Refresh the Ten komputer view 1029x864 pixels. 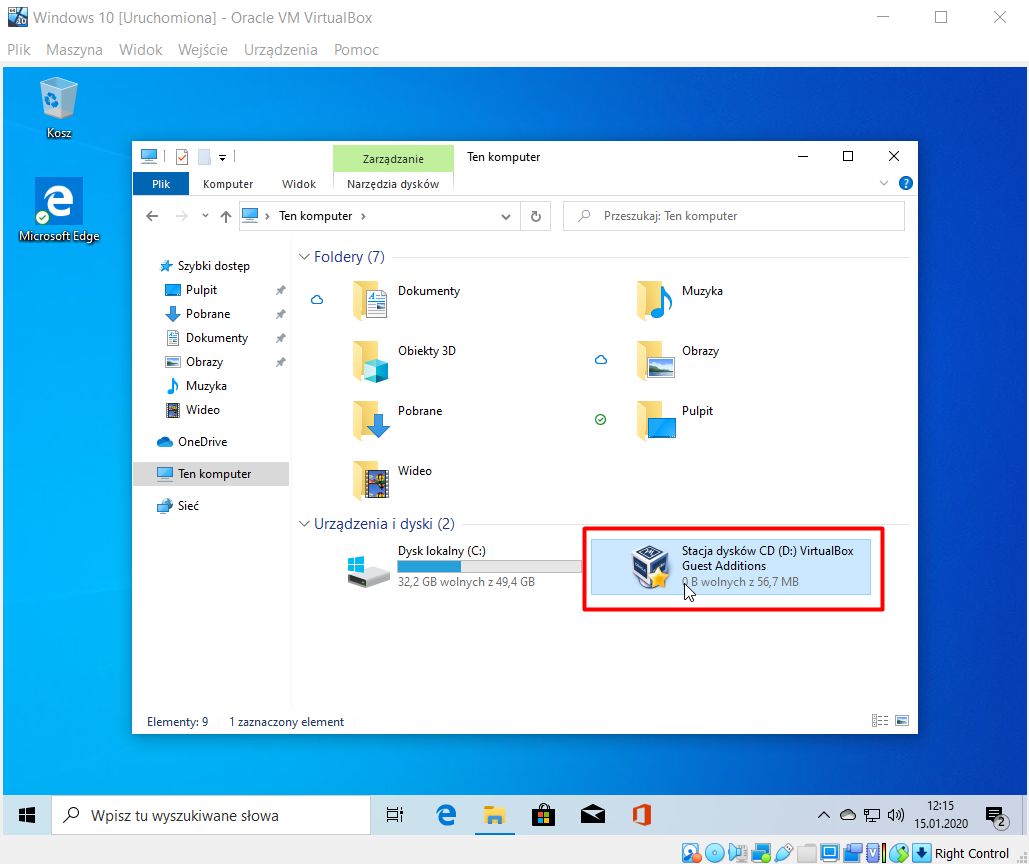click(536, 216)
